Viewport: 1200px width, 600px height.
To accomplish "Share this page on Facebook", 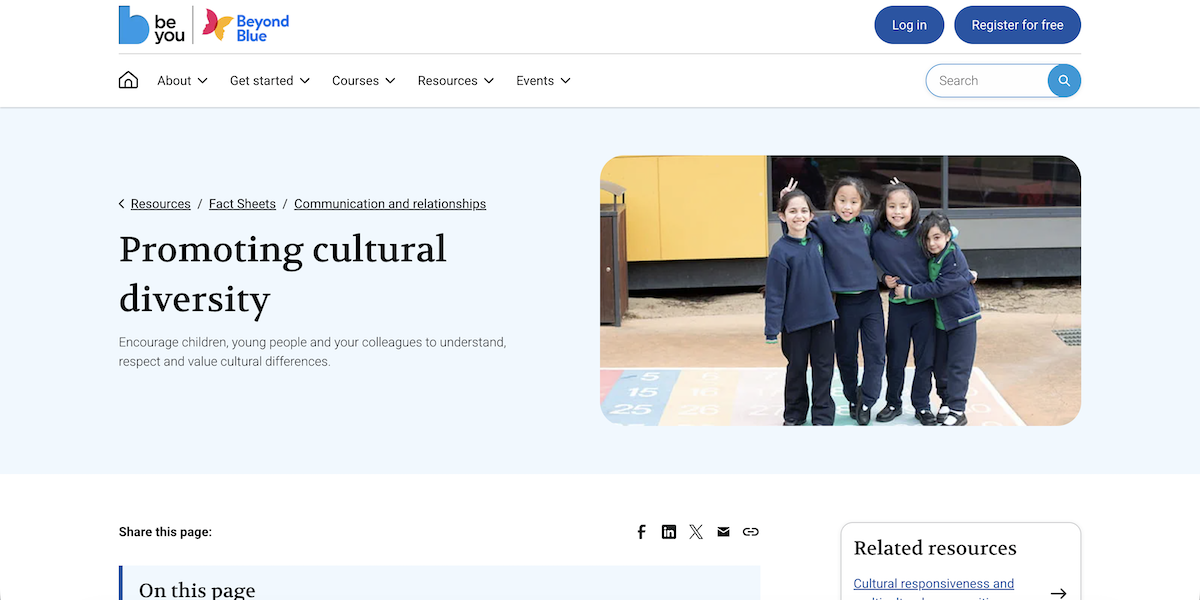I will click(x=641, y=532).
